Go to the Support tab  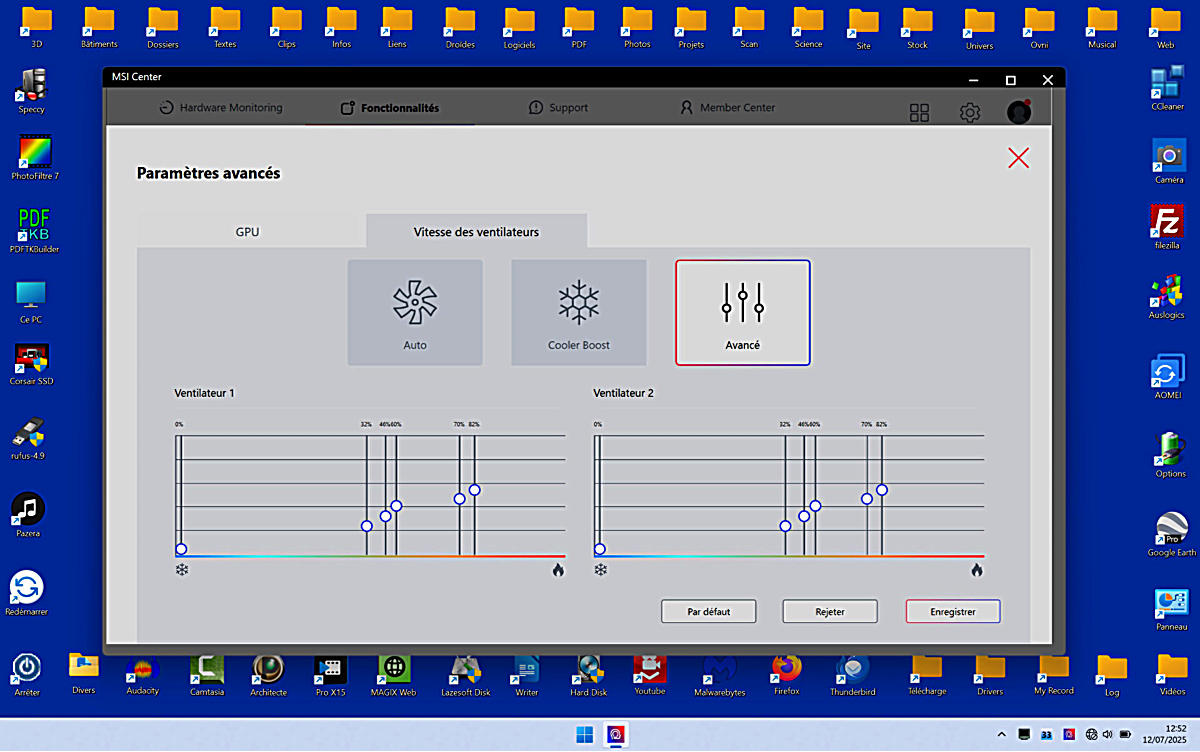(x=558, y=108)
